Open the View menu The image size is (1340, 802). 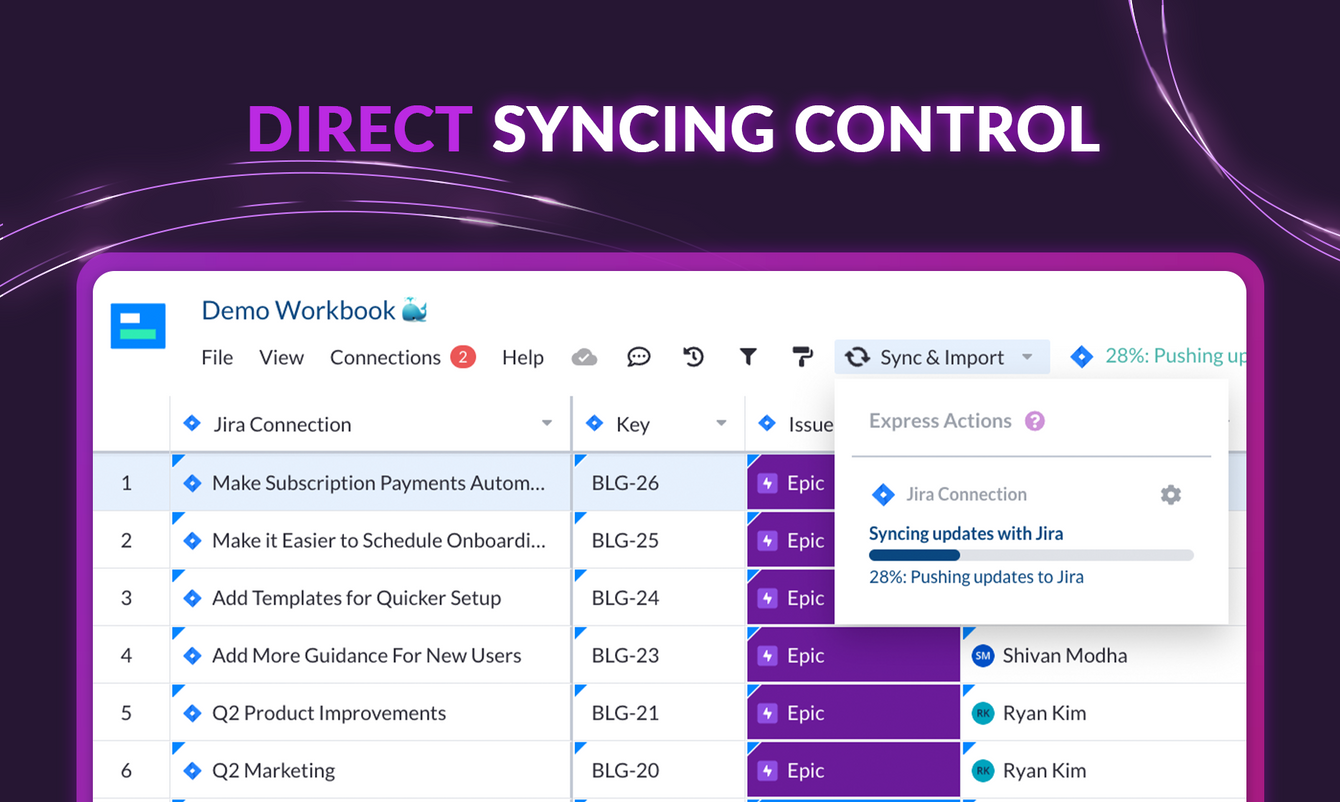281,357
